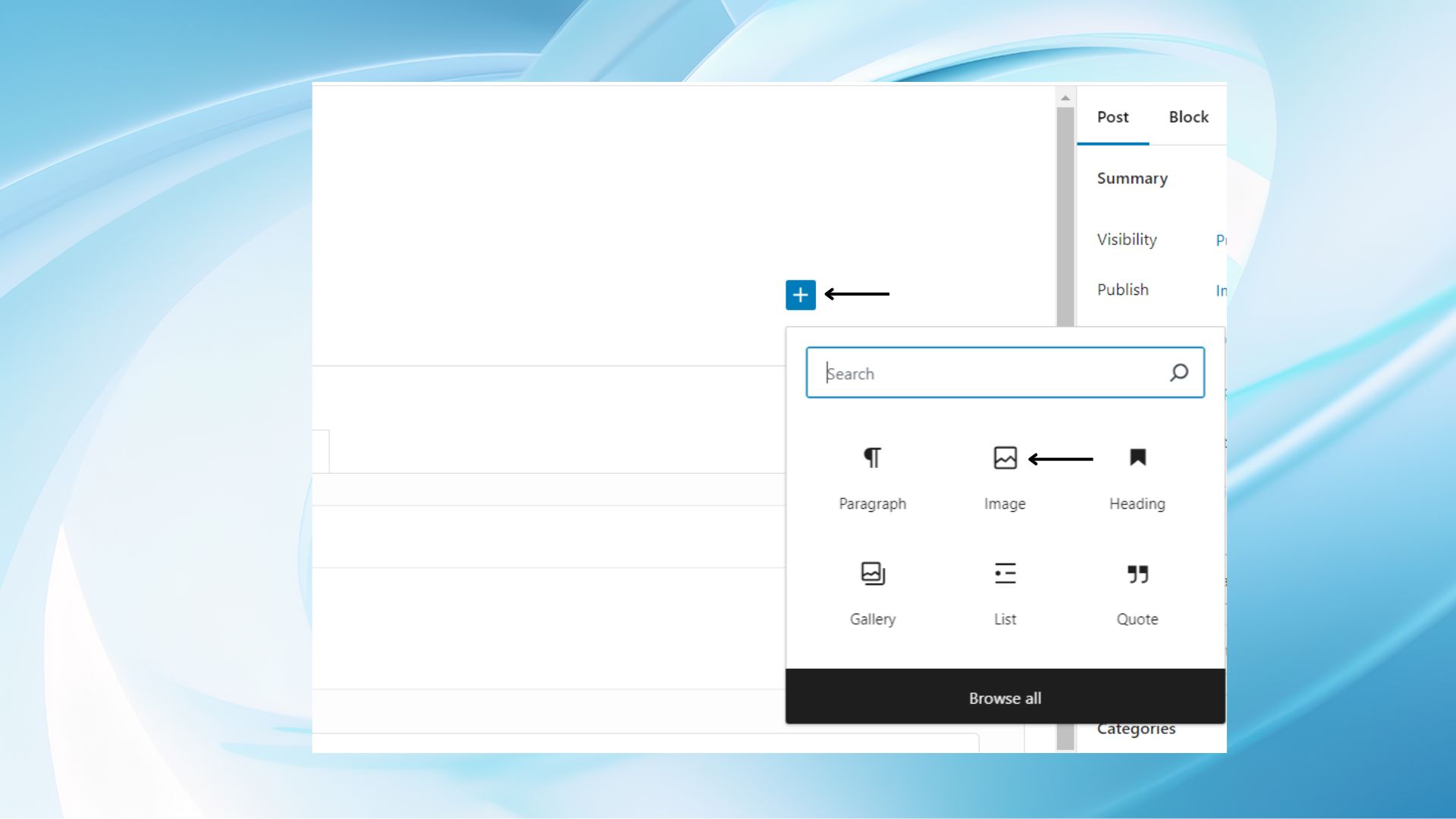
Task: Open the Visibility dropdown options
Action: 1221,240
